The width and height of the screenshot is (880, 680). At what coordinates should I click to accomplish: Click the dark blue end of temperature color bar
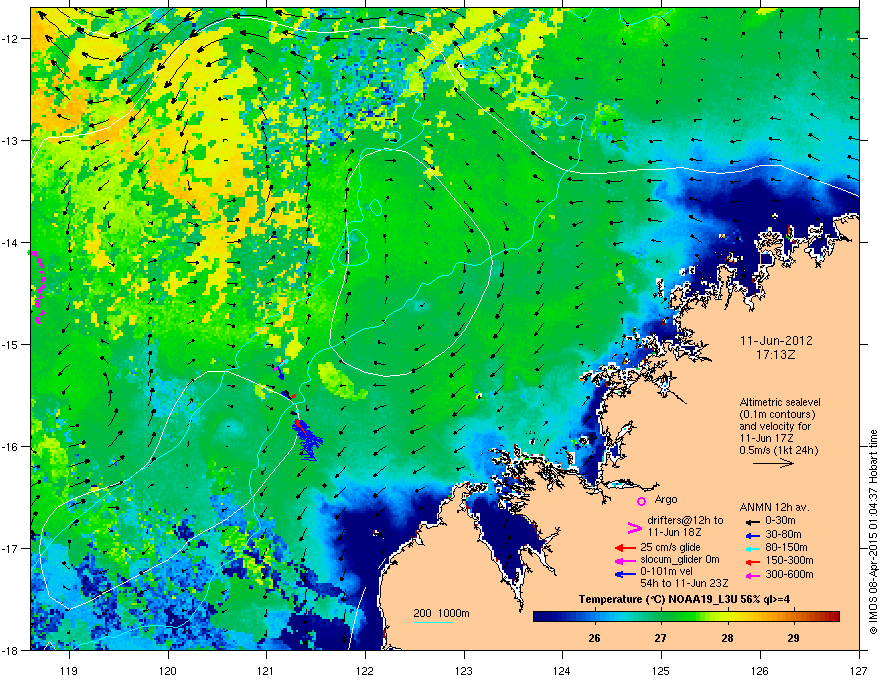539,617
